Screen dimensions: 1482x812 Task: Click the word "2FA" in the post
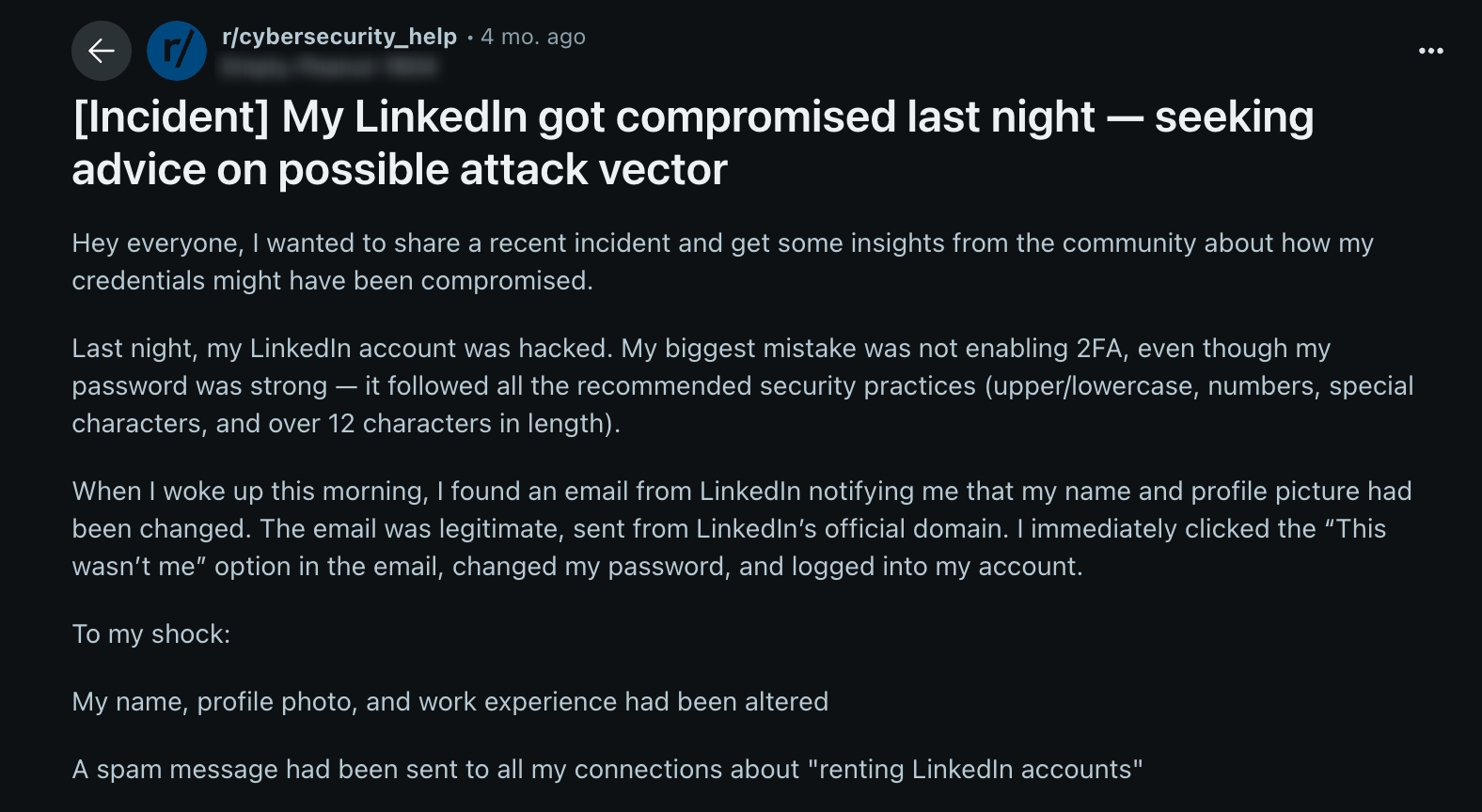point(1100,349)
